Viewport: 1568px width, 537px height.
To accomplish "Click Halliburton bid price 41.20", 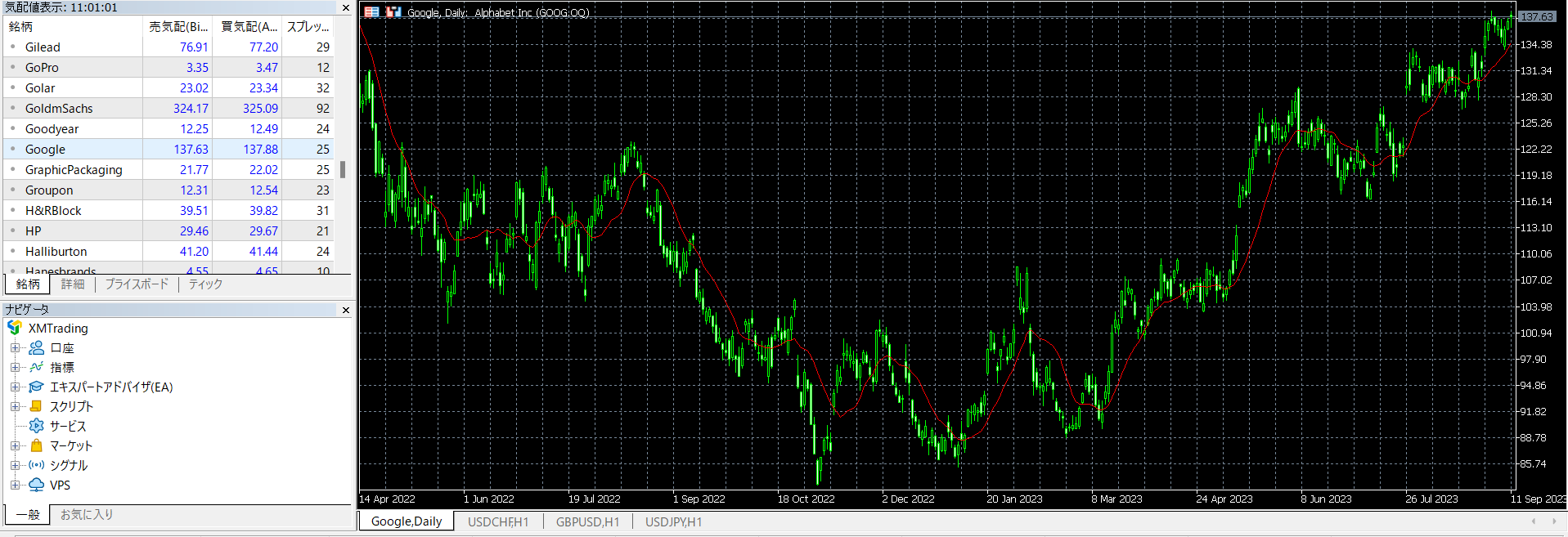I will (194, 252).
